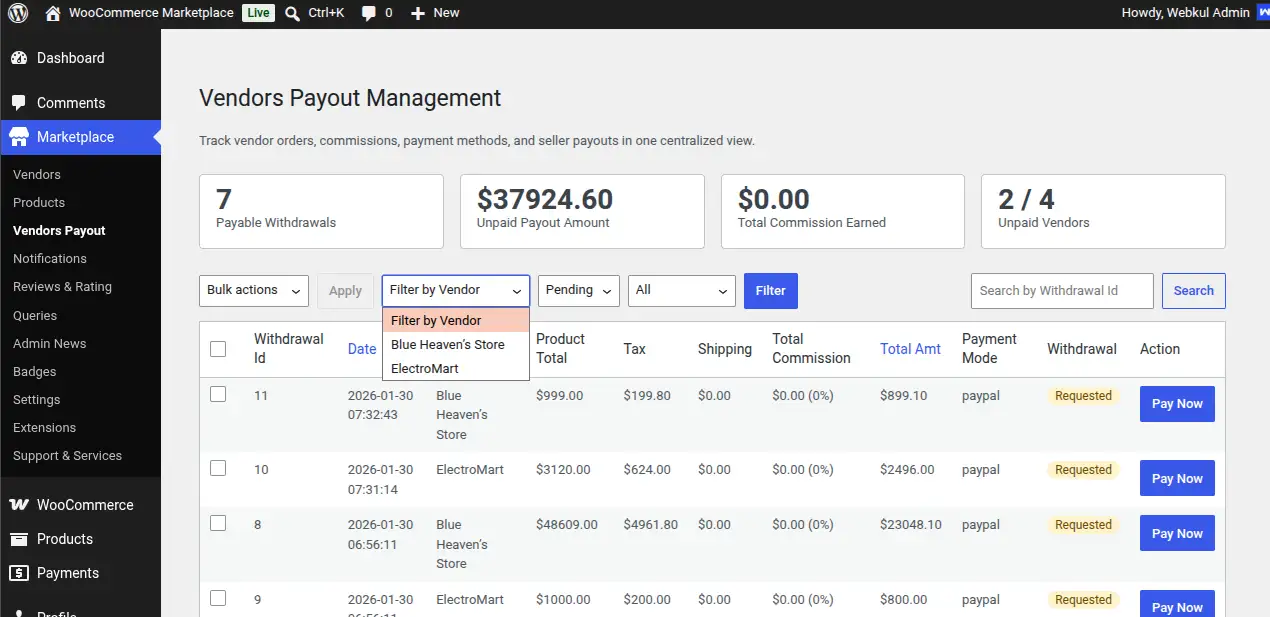Click the Ctrl+K shortcut label

[326, 13]
